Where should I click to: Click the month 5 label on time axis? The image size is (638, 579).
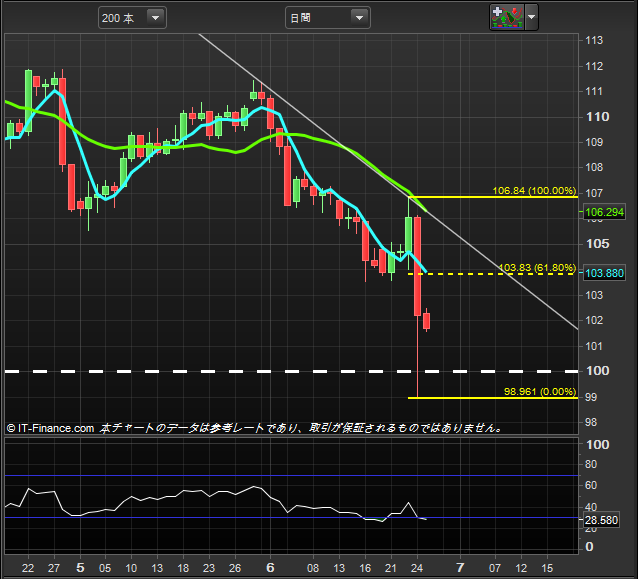pos(80,568)
